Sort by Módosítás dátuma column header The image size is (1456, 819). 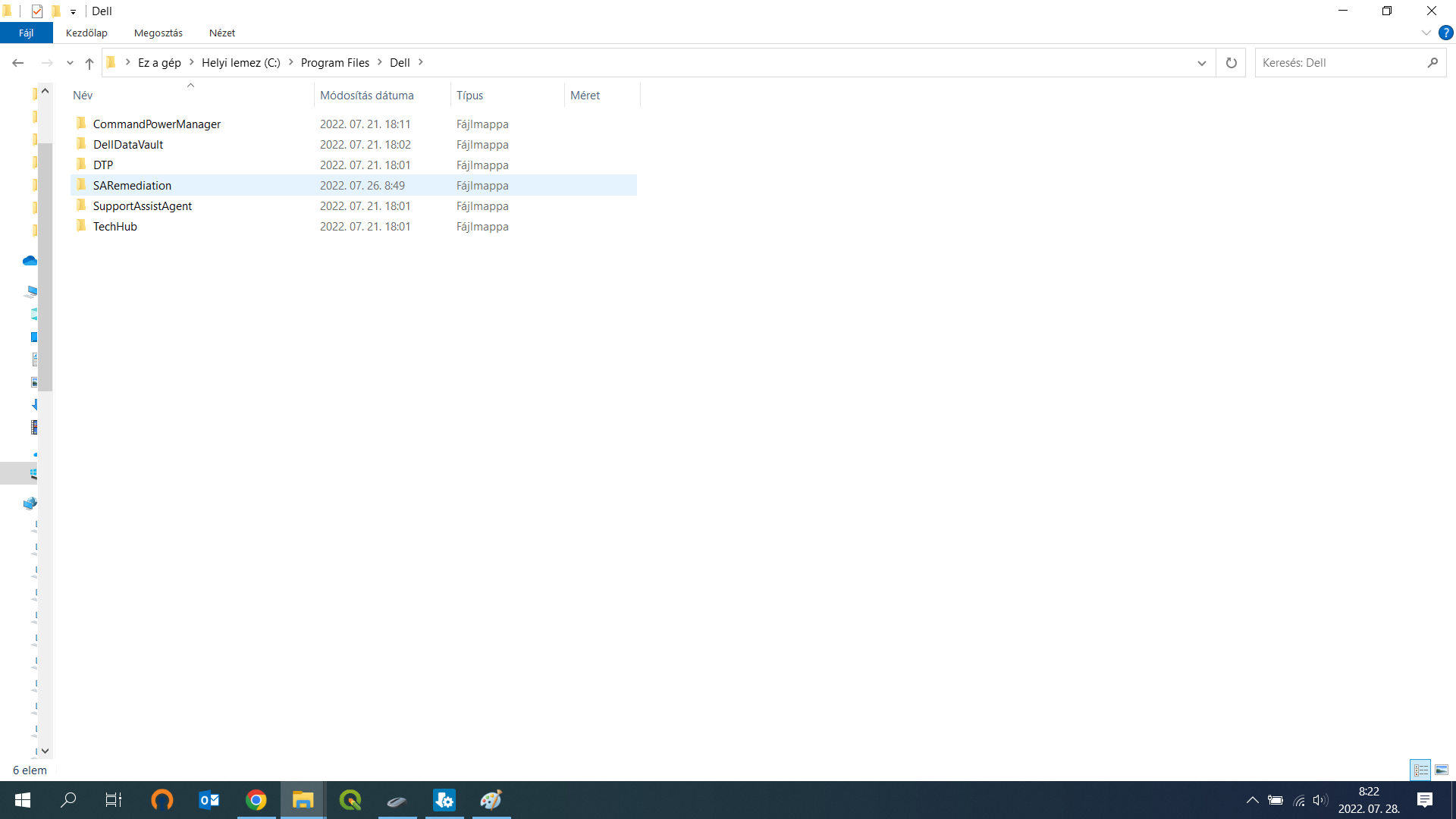coord(382,96)
